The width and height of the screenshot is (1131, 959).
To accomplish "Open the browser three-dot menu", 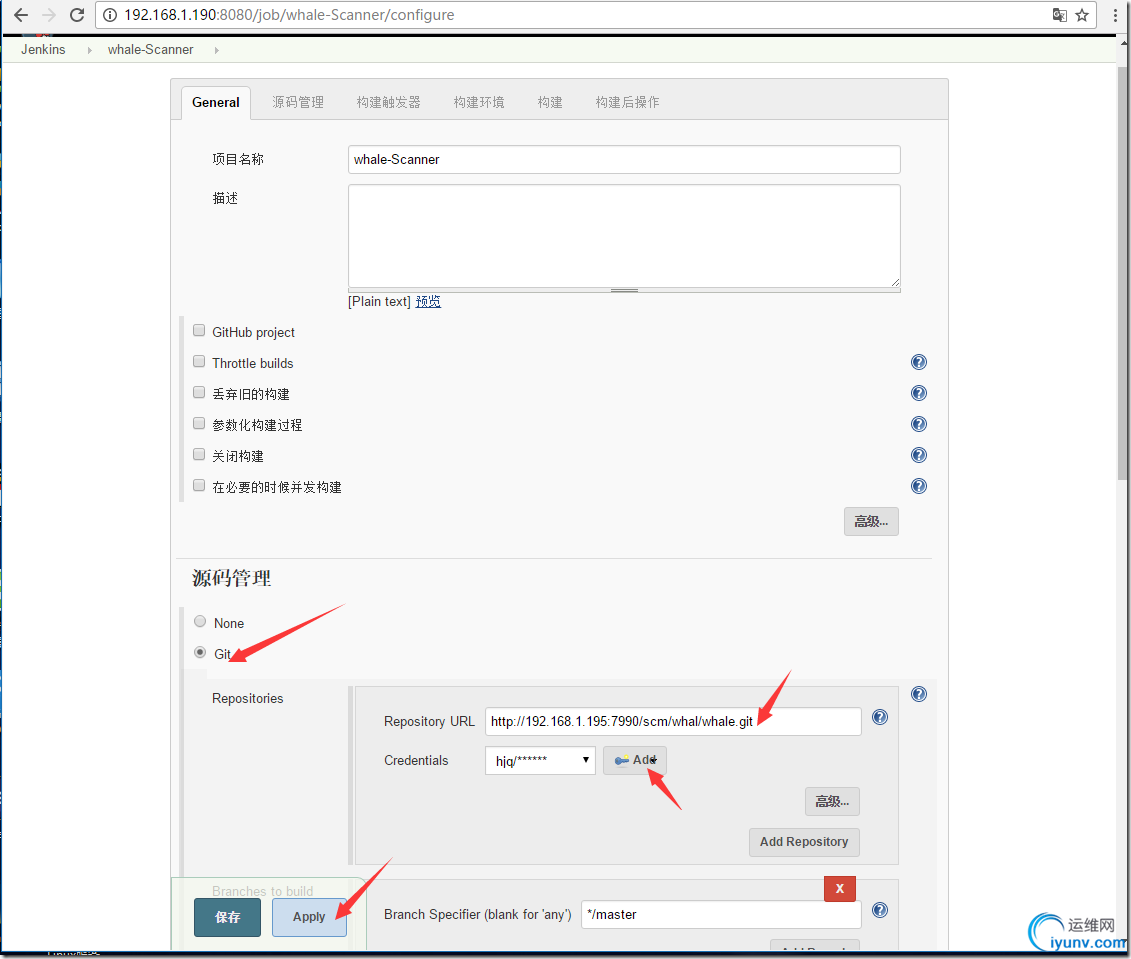I will point(1115,15).
